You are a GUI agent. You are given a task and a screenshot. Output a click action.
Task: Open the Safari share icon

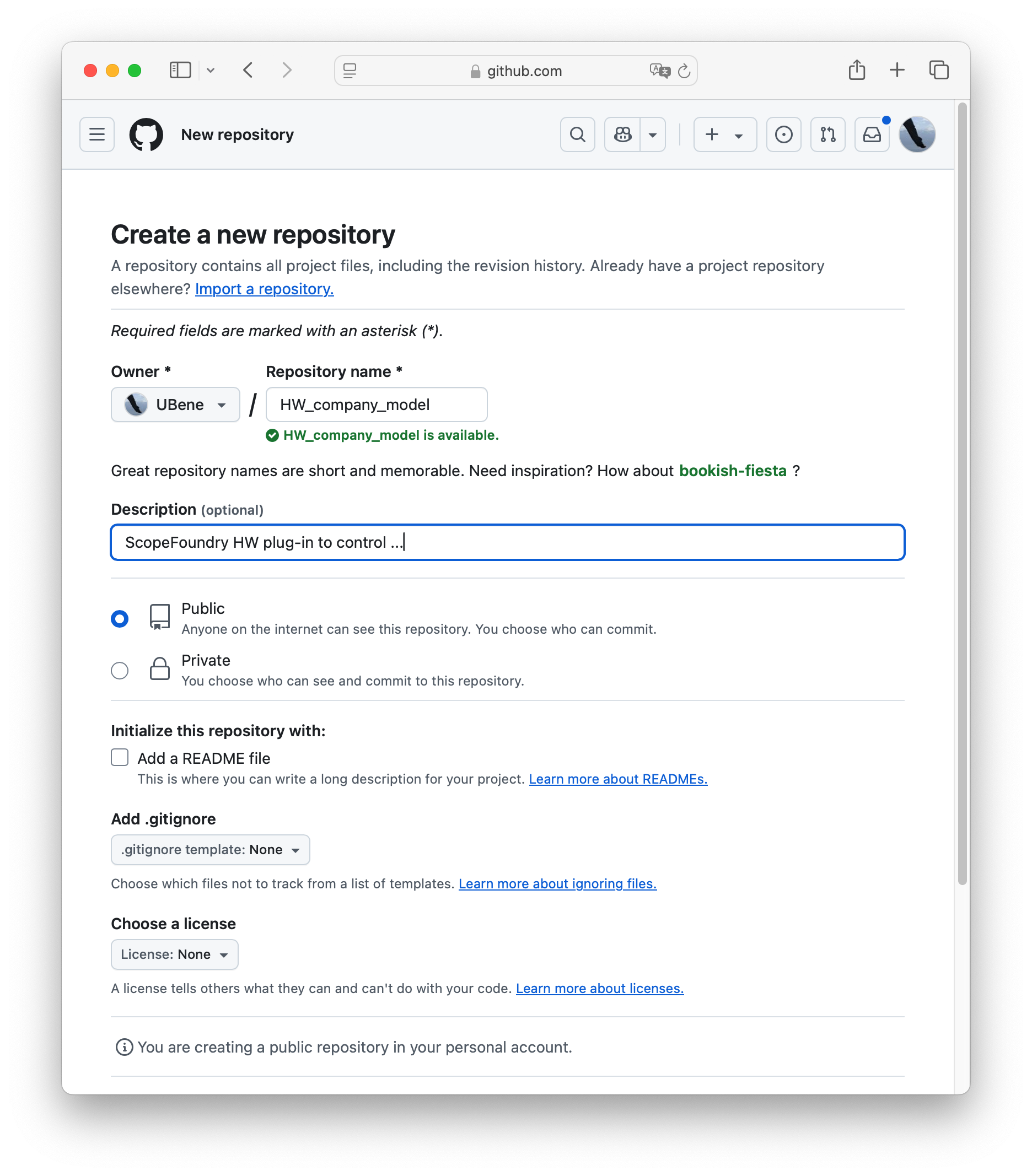point(857,69)
